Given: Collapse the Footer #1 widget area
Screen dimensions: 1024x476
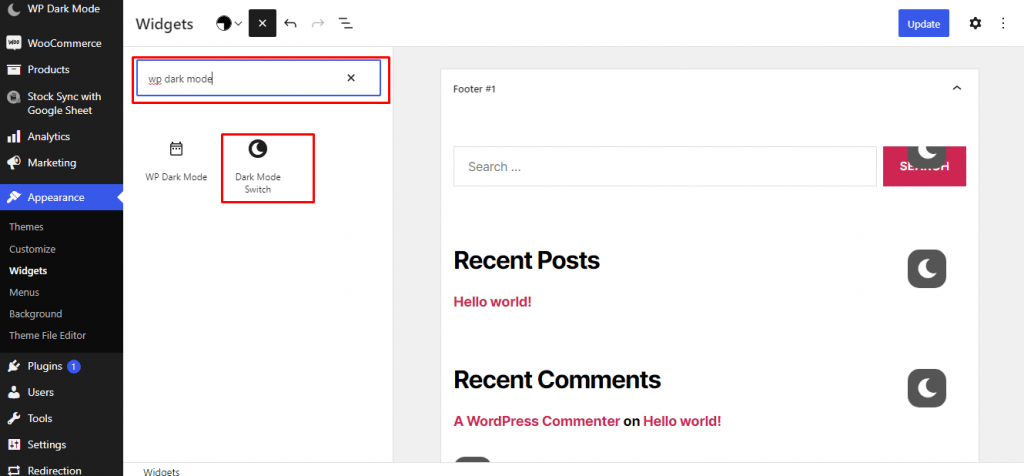Looking at the screenshot, I should pyautogui.click(x=957, y=88).
